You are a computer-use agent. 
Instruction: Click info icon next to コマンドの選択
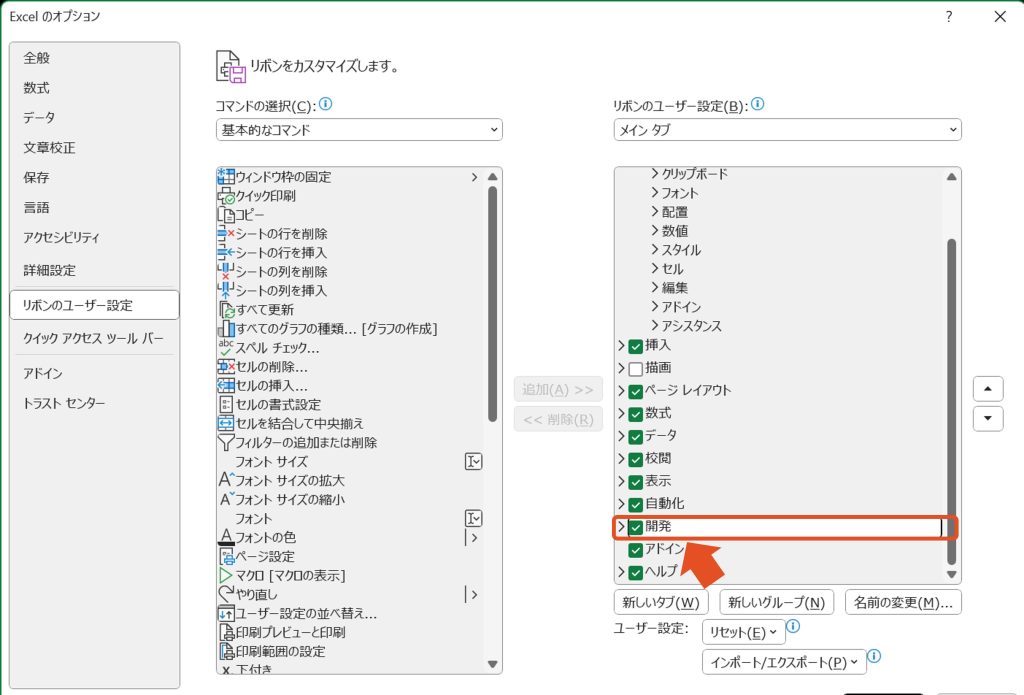[x=325, y=104]
